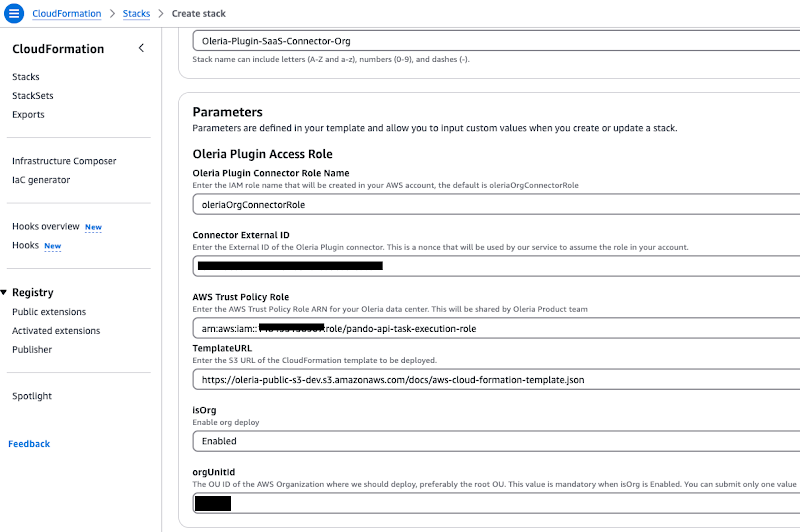
Task: Go to the Stacks breadcrumb link
Action: 136,14
